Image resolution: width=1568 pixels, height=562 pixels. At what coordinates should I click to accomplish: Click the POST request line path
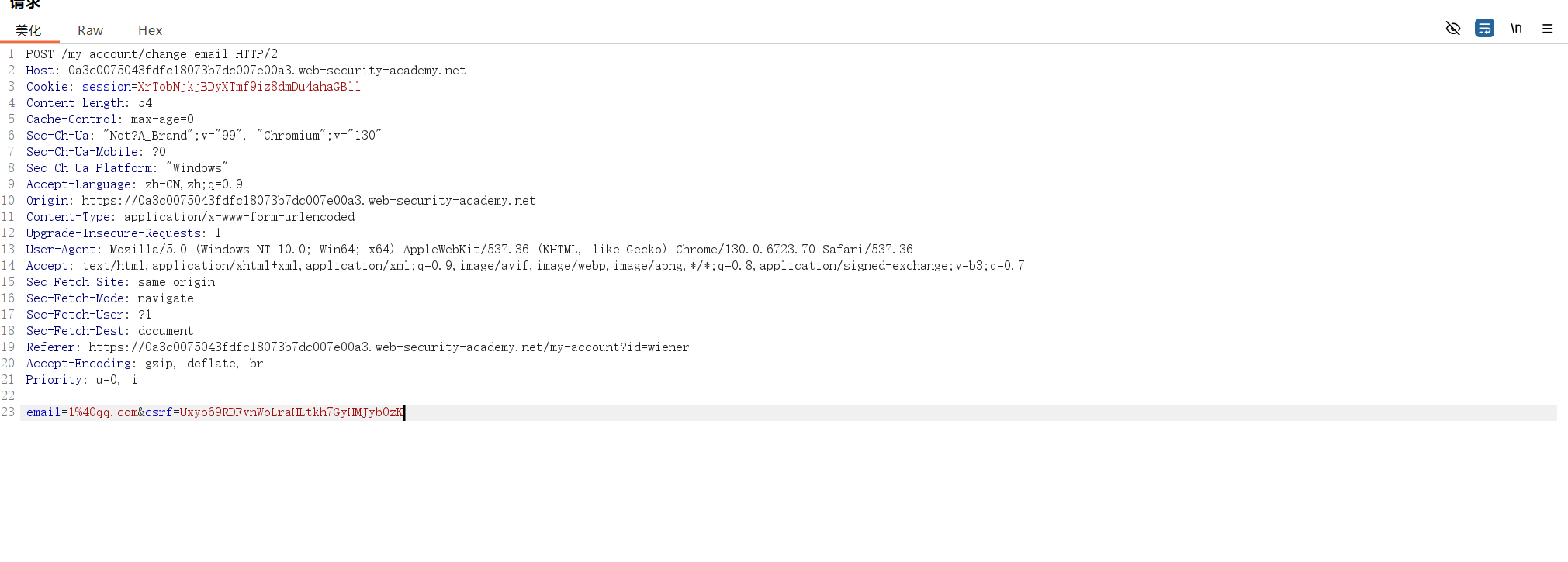144,54
